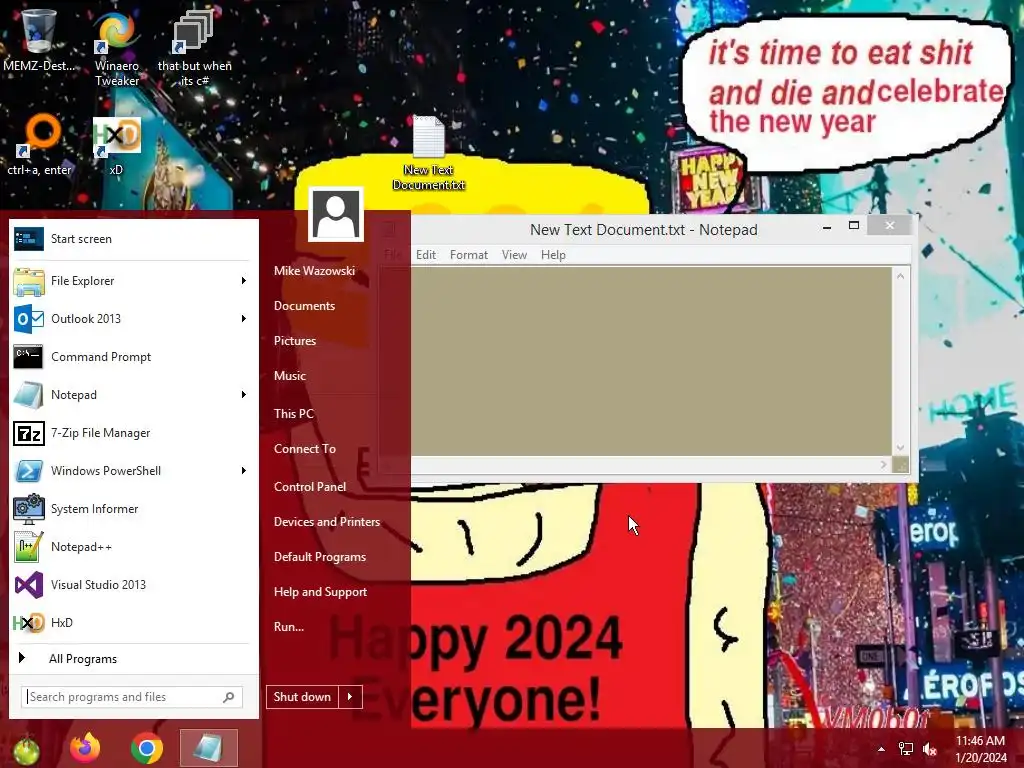The height and width of the screenshot is (768, 1024).
Task: Open Documents from the Start menu
Action: pos(304,306)
